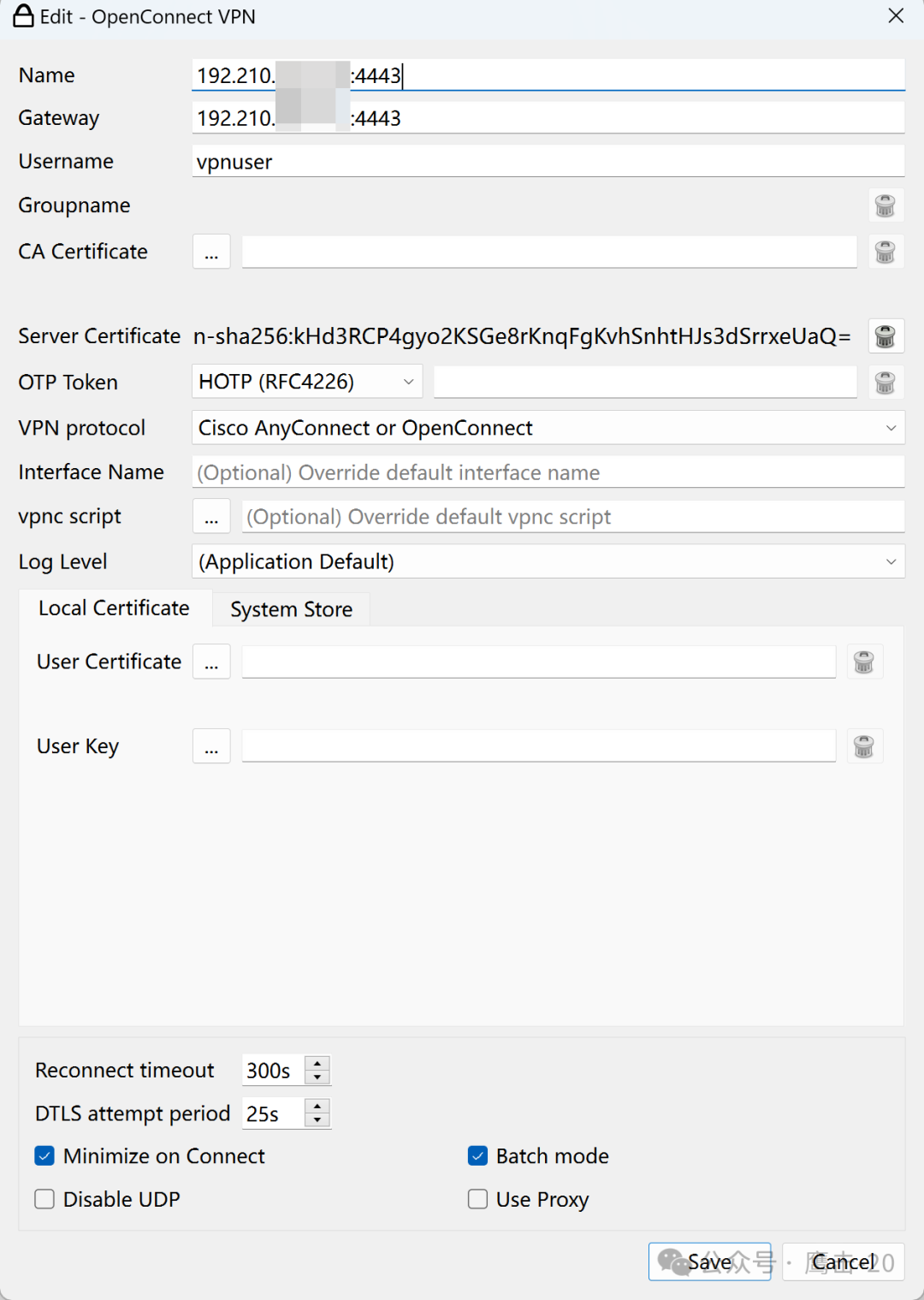This screenshot has height=1300, width=924.
Task: Click the OTP Token secret field
Action: coord(645,382)
